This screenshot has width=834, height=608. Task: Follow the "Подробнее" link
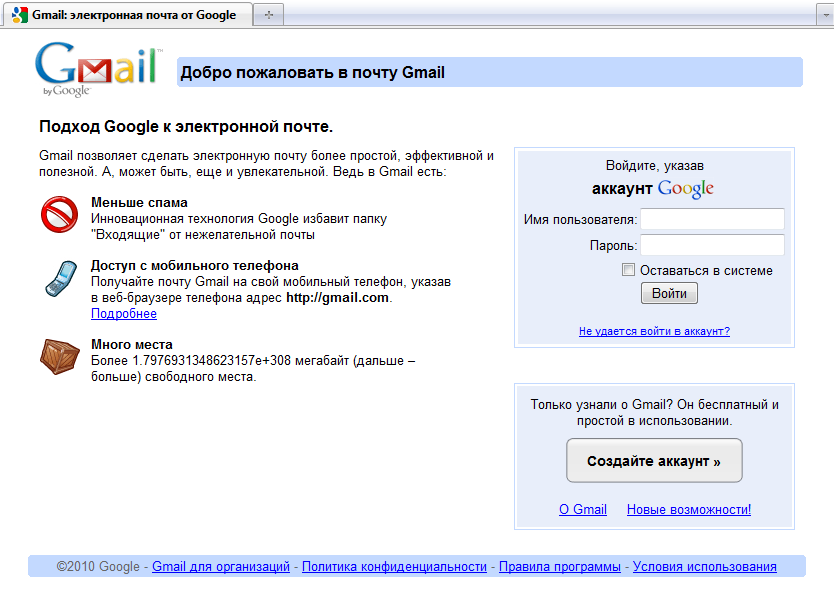124,314
